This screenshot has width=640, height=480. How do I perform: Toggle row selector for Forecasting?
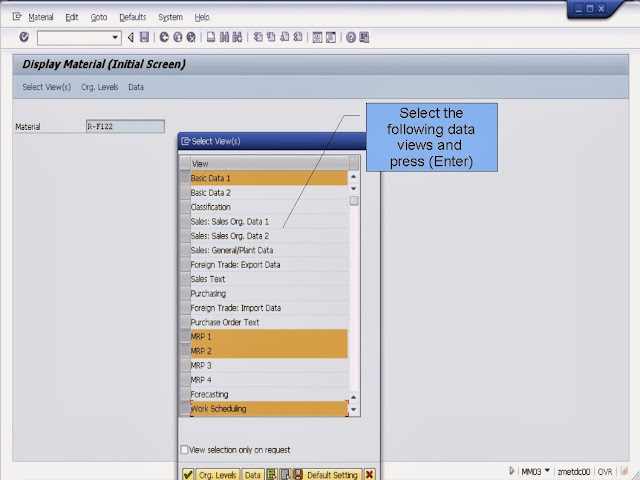185,394
